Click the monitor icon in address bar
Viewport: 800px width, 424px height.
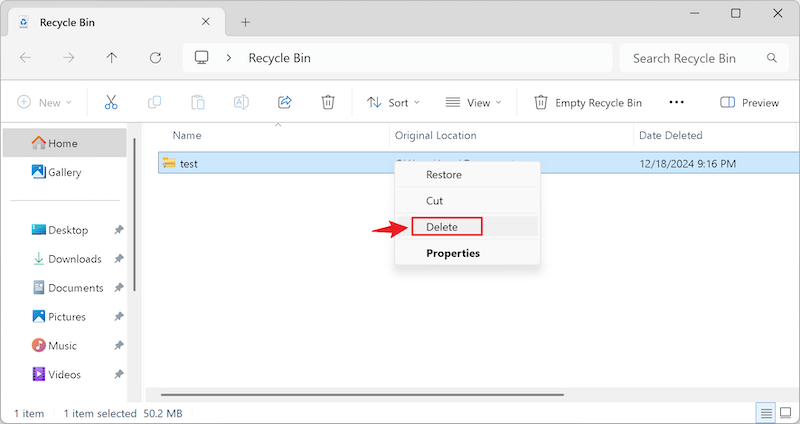202,58
